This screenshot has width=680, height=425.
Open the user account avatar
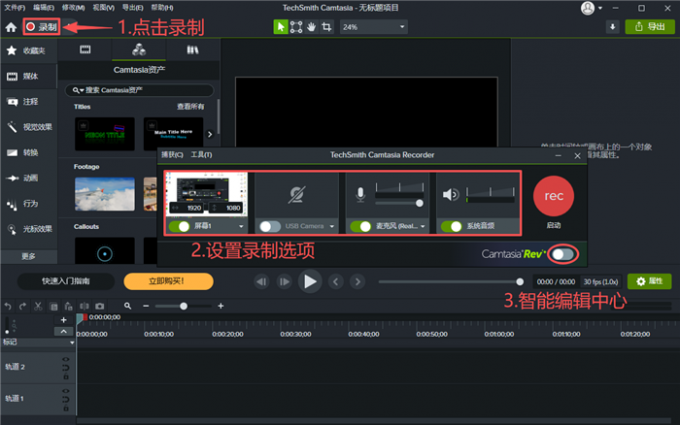588,8
